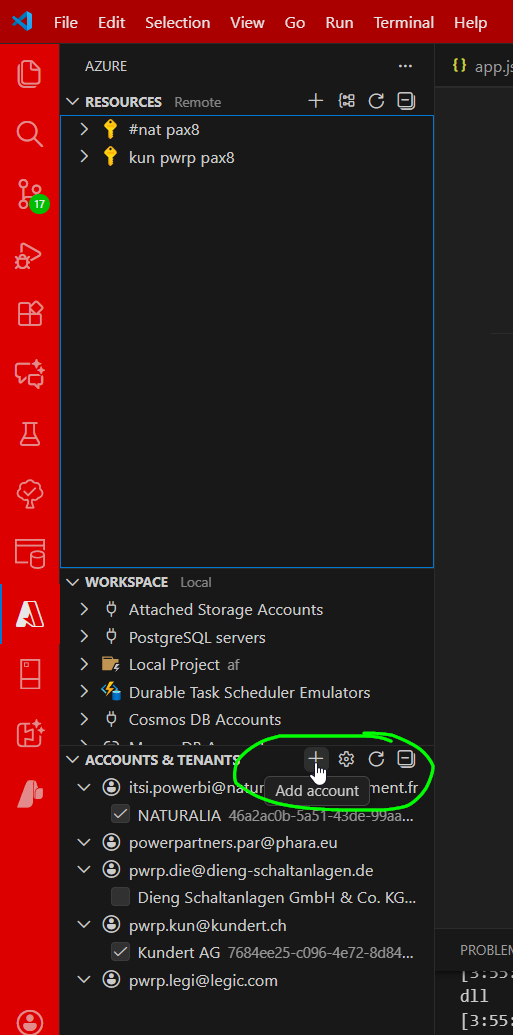Uncheck the Kundert AG tenant checkbox
This screenshot has height=1035, width=513.
[x=120, y=952]
